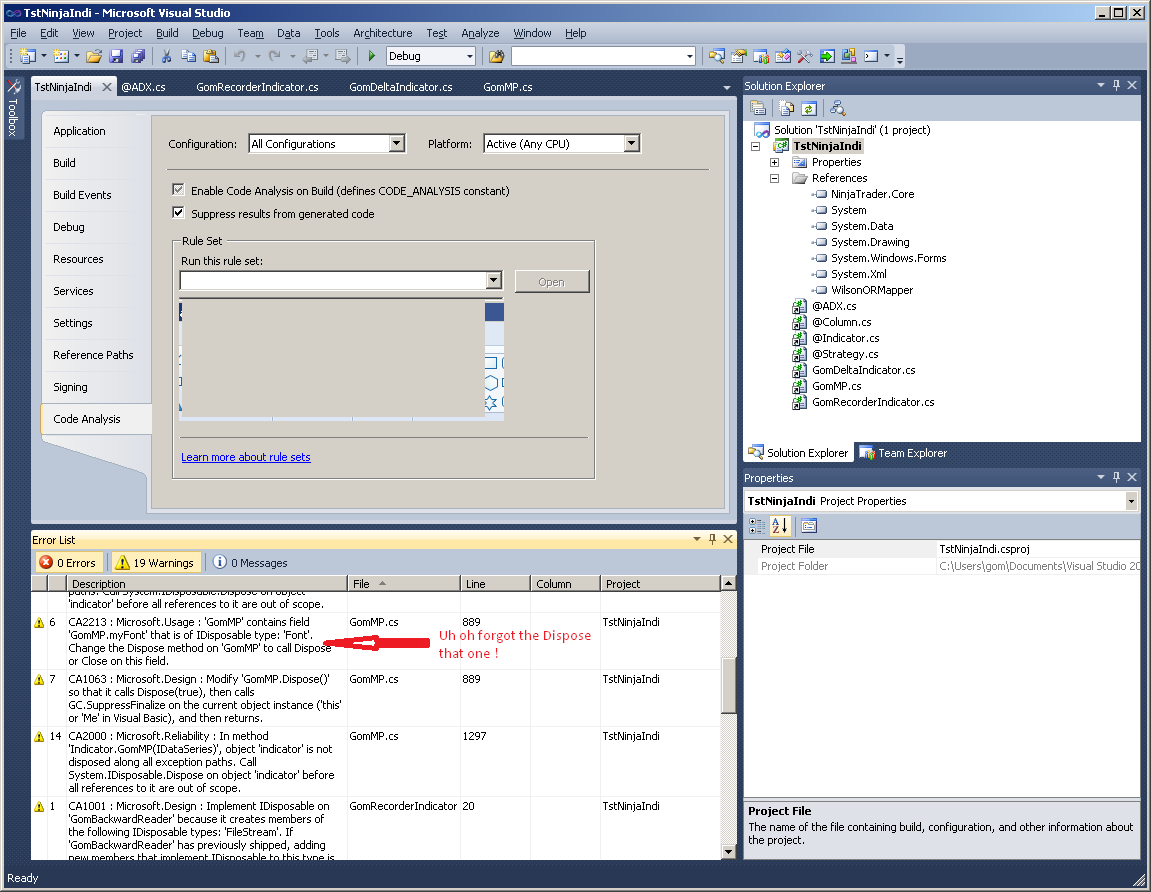Click the Undo arrow icon
1151x892 pixels.
point(239,56)
